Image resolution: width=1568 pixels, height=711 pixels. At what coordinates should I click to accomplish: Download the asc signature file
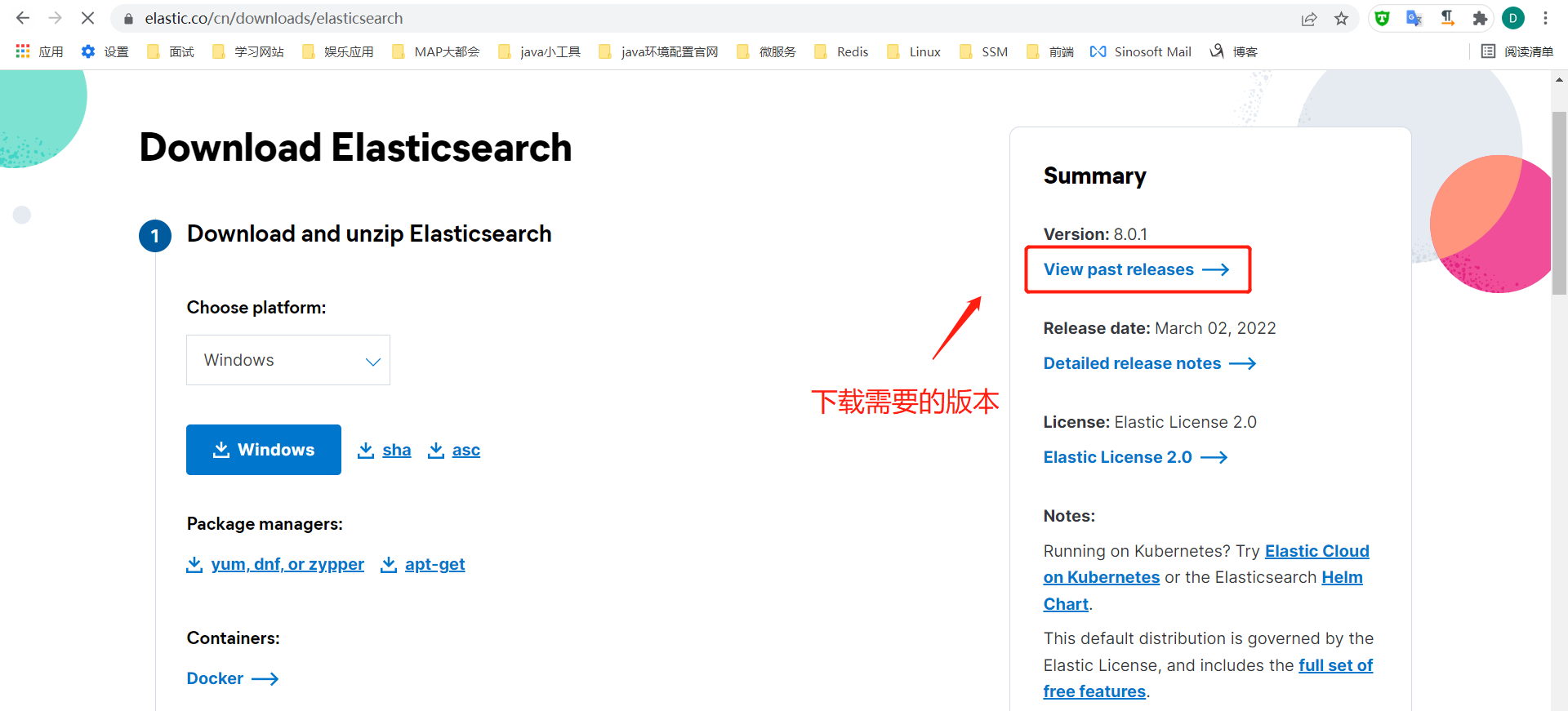tap(454, 450)
